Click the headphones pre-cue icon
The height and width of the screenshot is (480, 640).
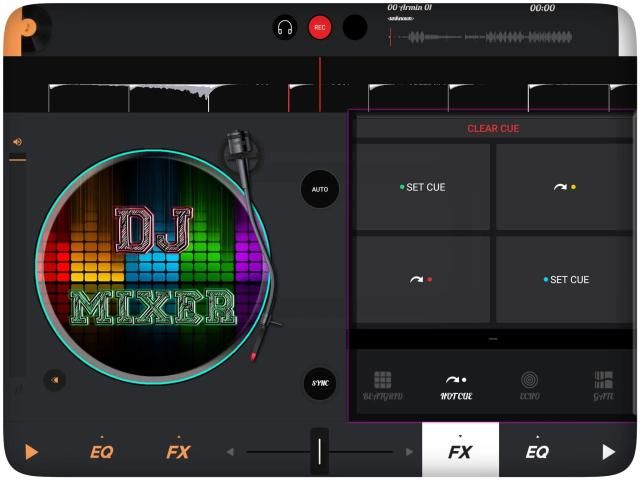285,28
